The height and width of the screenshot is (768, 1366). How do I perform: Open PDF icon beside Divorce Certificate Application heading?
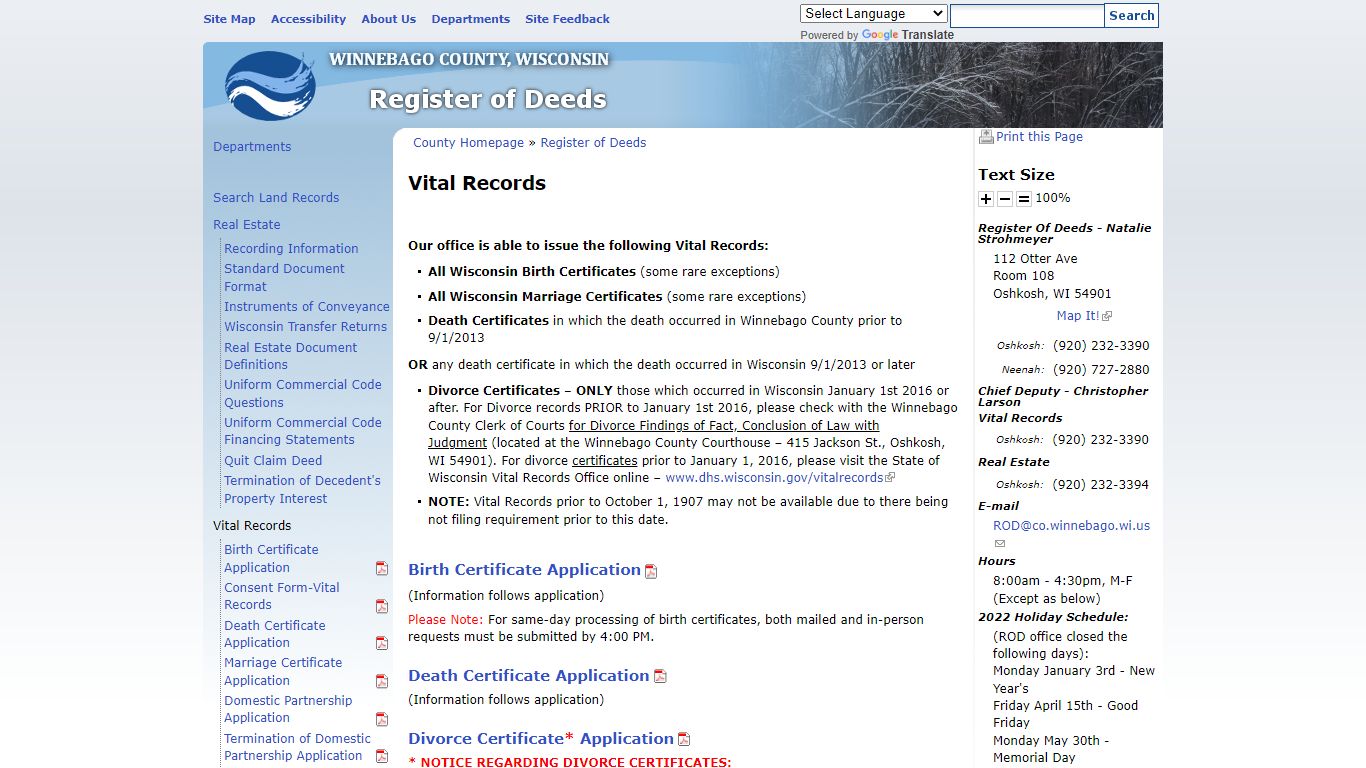[x=684, y=739]
